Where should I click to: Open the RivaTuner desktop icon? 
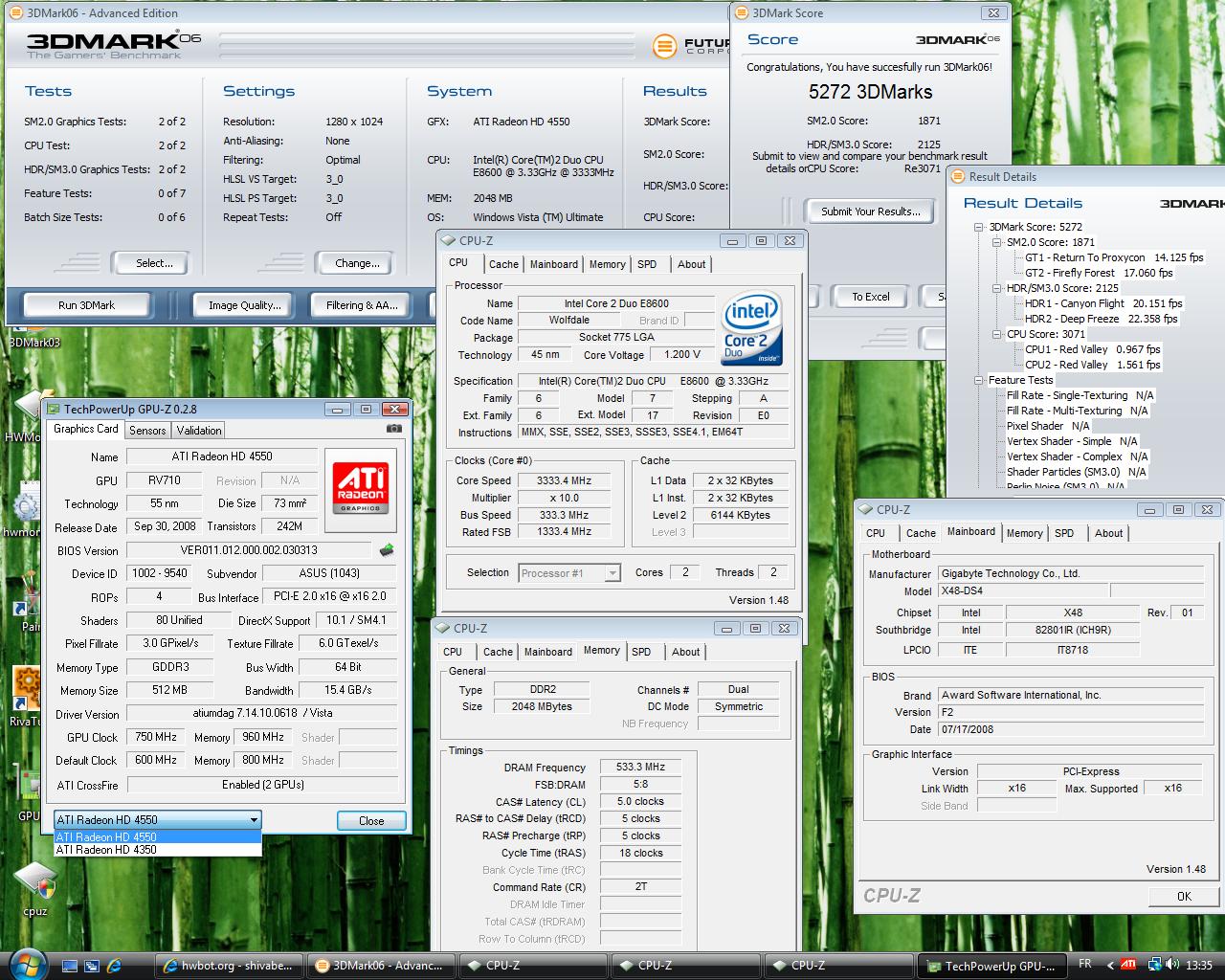point(25,697)
